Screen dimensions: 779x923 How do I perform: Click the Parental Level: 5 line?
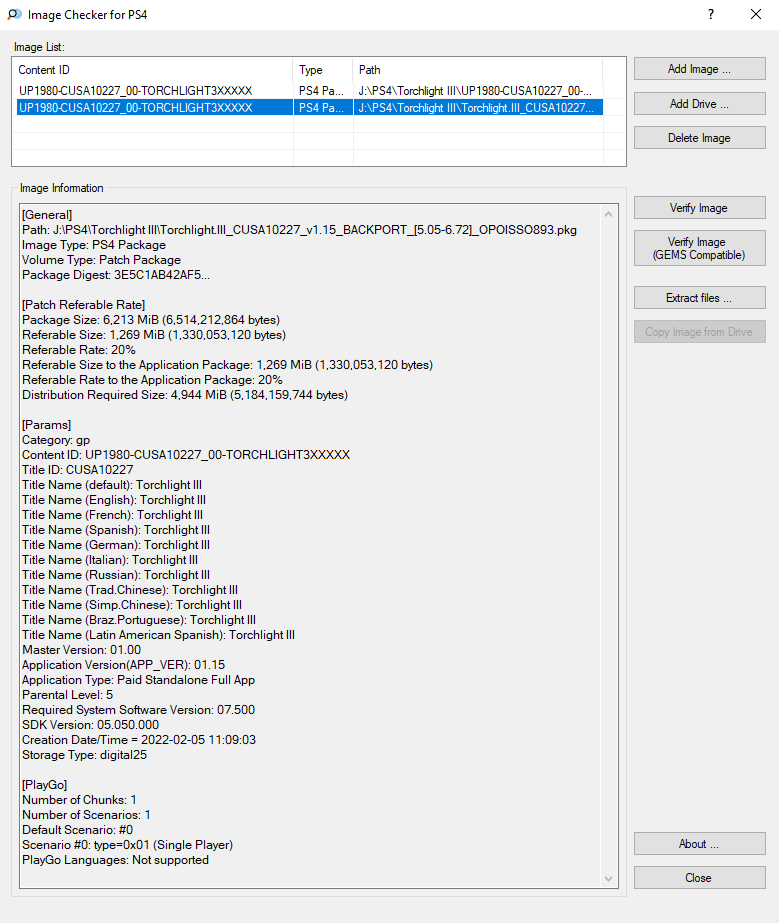pos(67,695)
